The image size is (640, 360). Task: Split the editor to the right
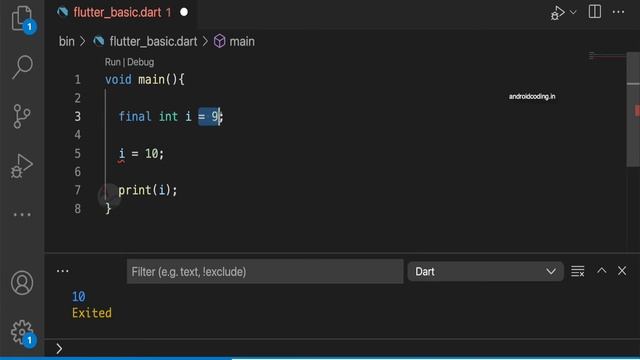(x=595, y=12)
